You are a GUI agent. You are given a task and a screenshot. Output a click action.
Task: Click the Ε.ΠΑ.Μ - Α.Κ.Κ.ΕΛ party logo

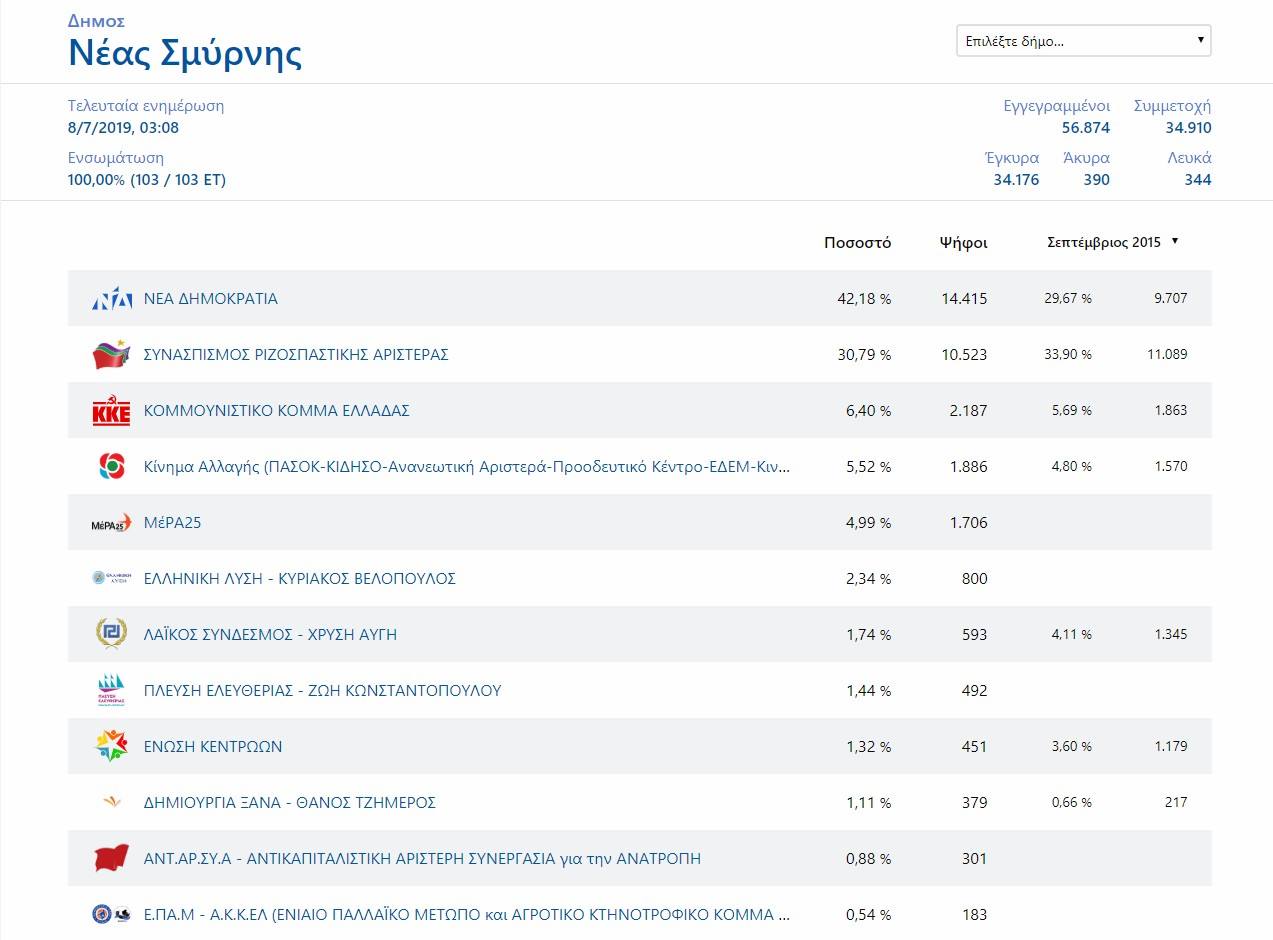pyautogui.click(x=111, y=914)
